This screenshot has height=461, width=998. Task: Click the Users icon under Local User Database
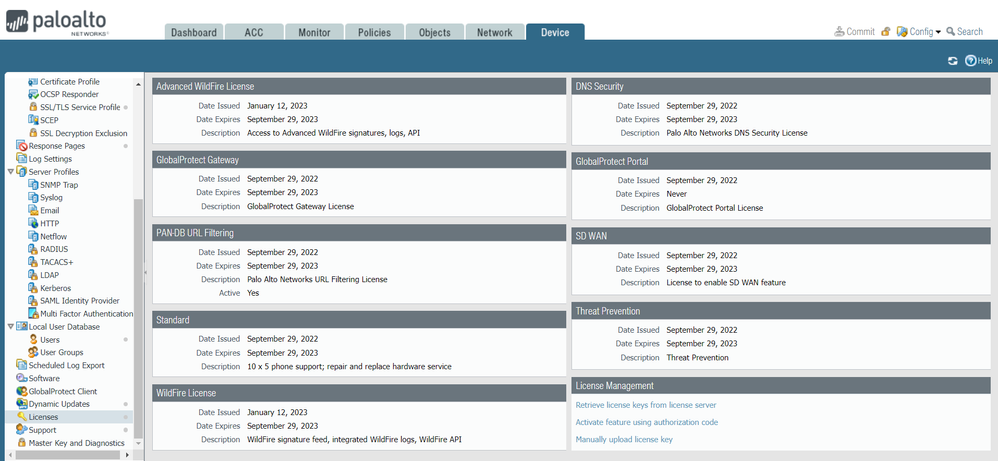tap(34, 339)
